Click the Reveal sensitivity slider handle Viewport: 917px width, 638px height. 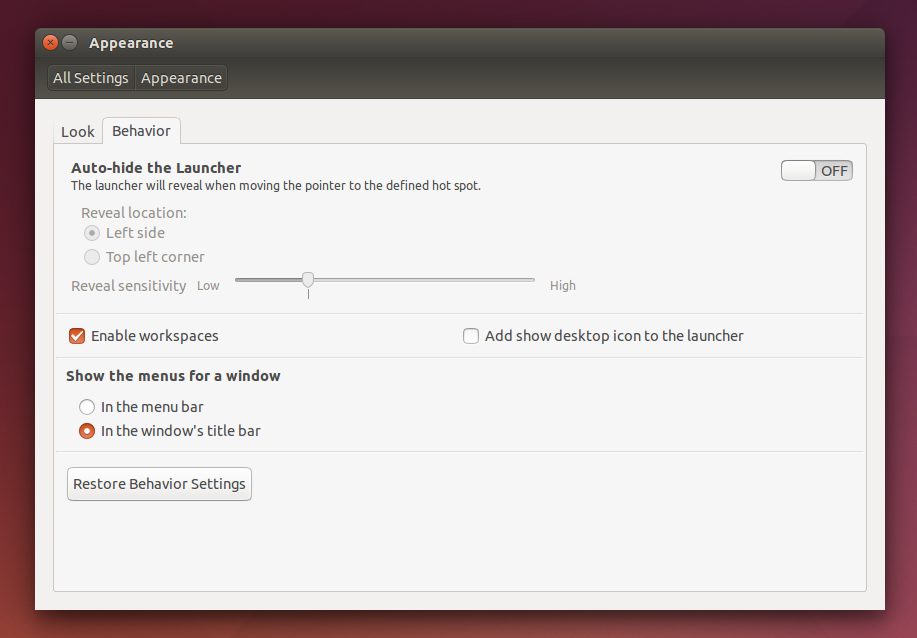(x=308, y=279)
